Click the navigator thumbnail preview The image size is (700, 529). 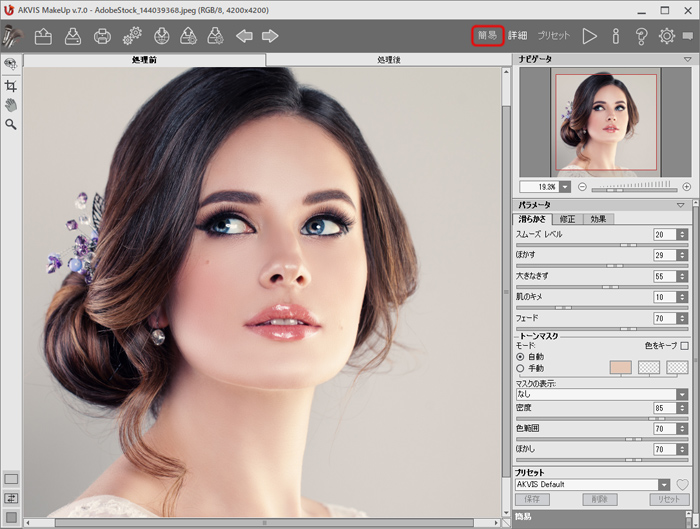pos(606,122)
